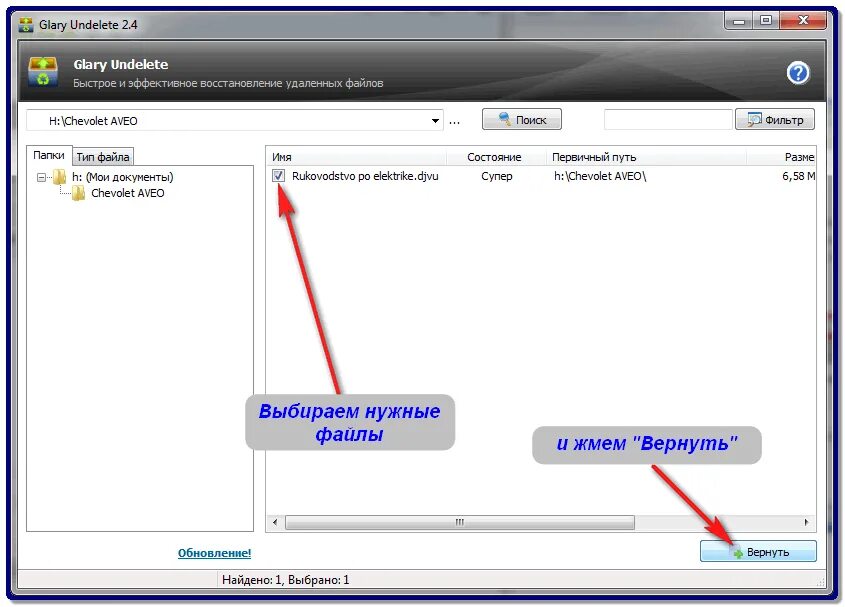Click the h:\Chevolet AVEO\ path cell
845x607 pixels.
(600, 176)
